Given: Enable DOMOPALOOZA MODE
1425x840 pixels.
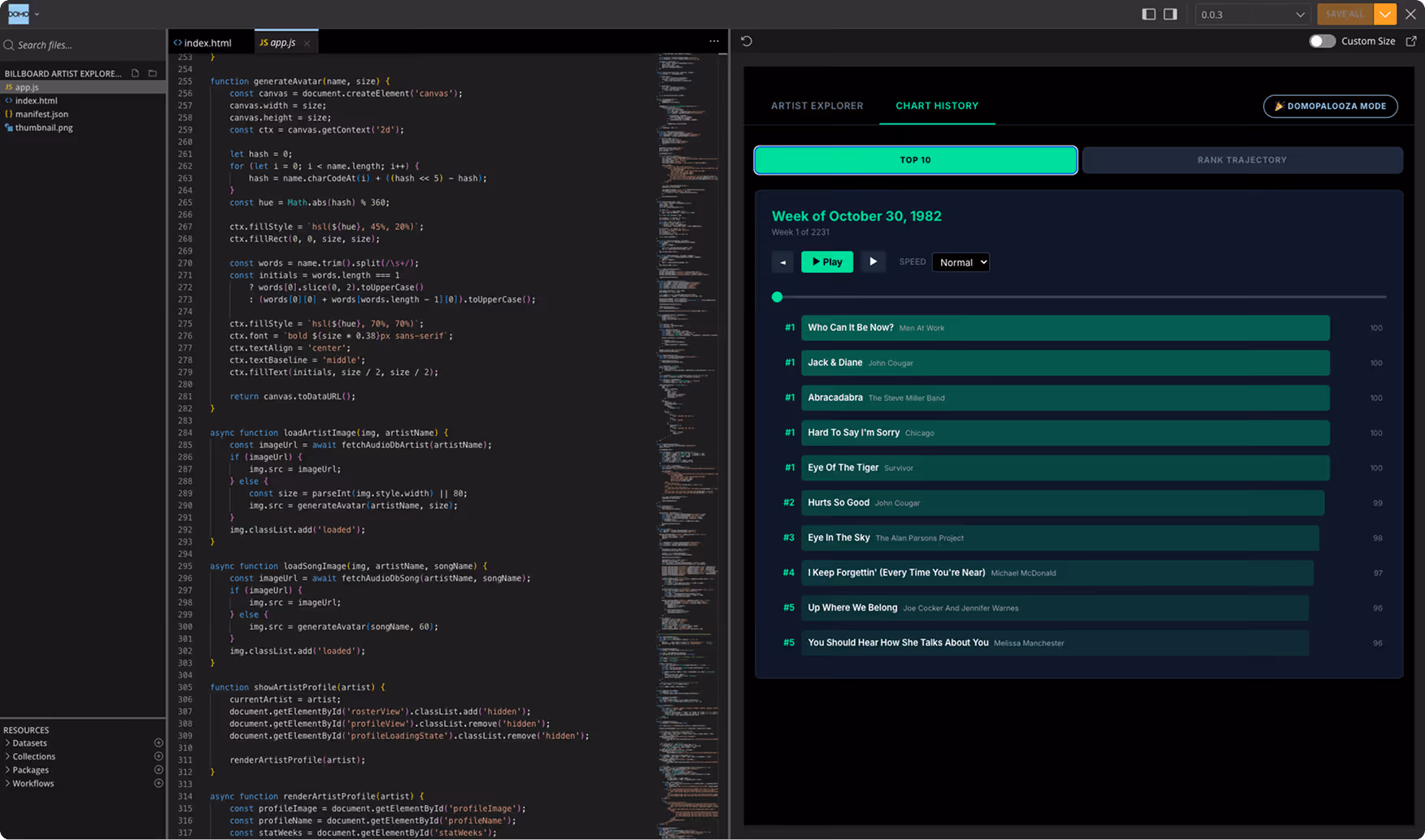Looking at the screenshot, I should coord(1331,106).
